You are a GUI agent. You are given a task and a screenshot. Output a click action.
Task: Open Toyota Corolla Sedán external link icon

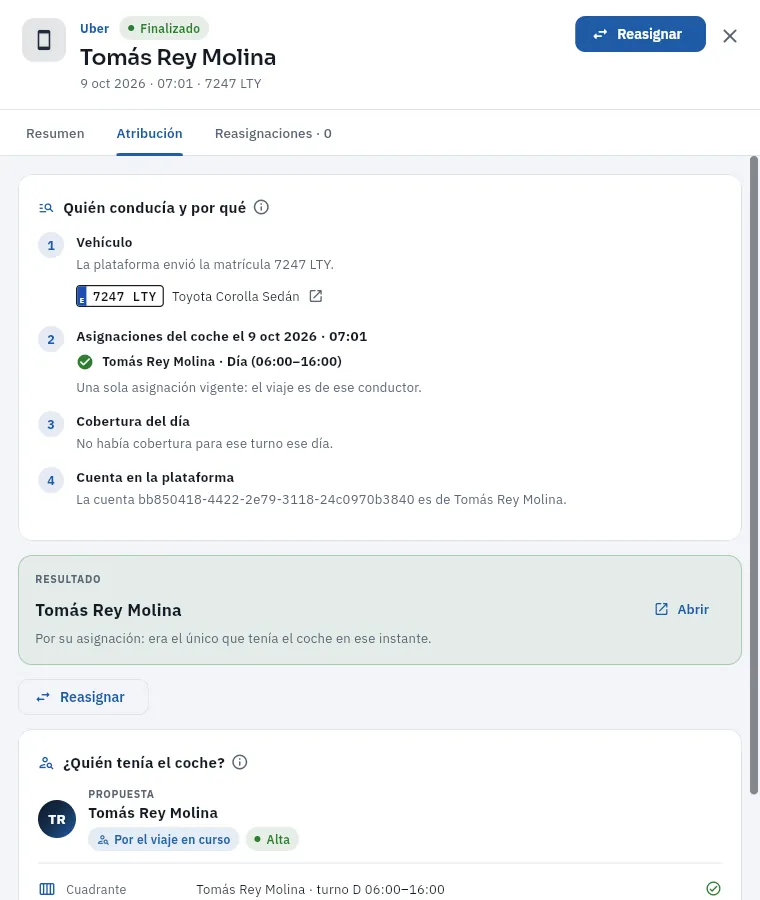(x=316, y=296)
